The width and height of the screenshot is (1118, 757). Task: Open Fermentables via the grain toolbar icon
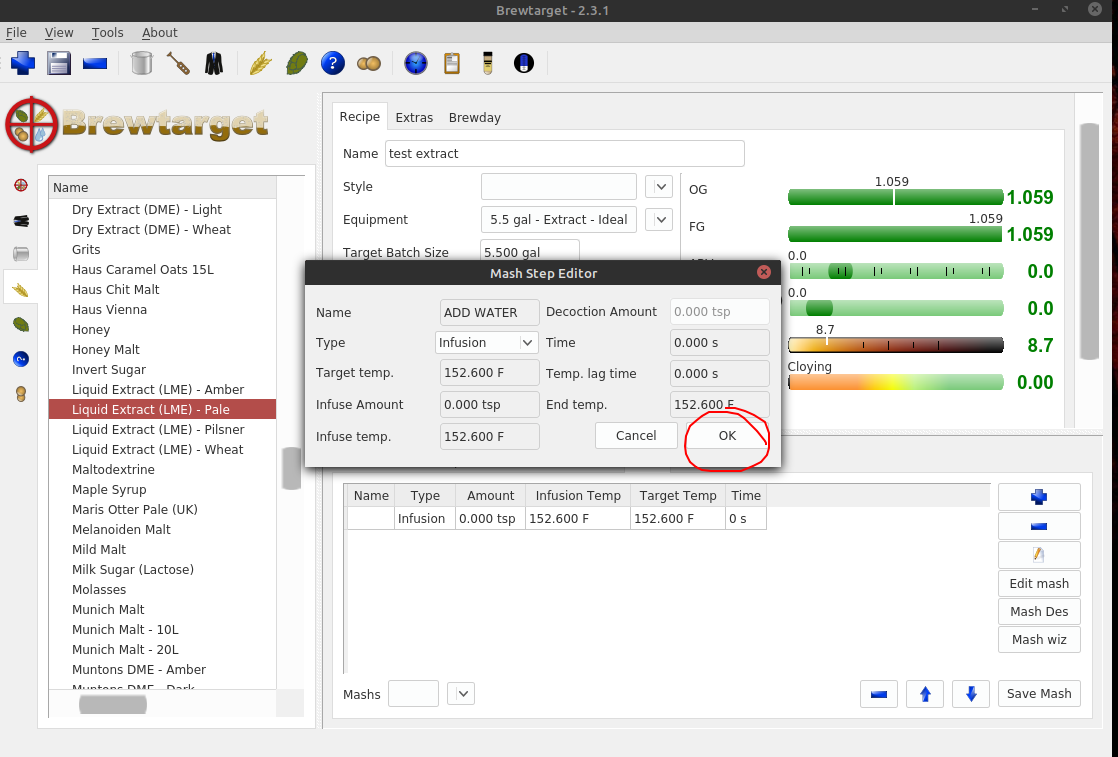(x=260, y=63)
